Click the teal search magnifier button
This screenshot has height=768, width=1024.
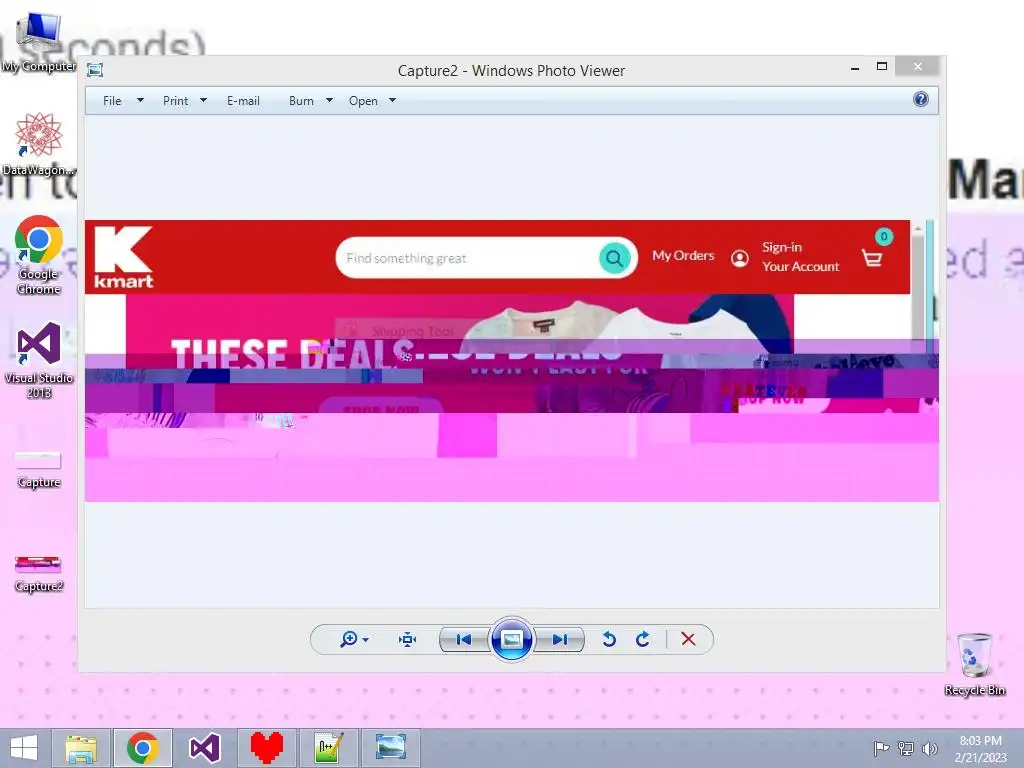click(615, 259)
